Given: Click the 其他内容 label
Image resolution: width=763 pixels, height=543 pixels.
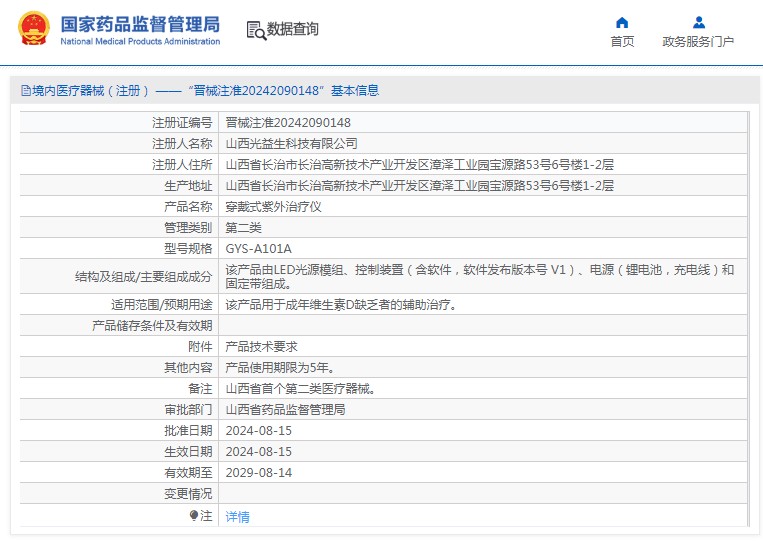Looking at the screenshot, I should click(188, 367).
